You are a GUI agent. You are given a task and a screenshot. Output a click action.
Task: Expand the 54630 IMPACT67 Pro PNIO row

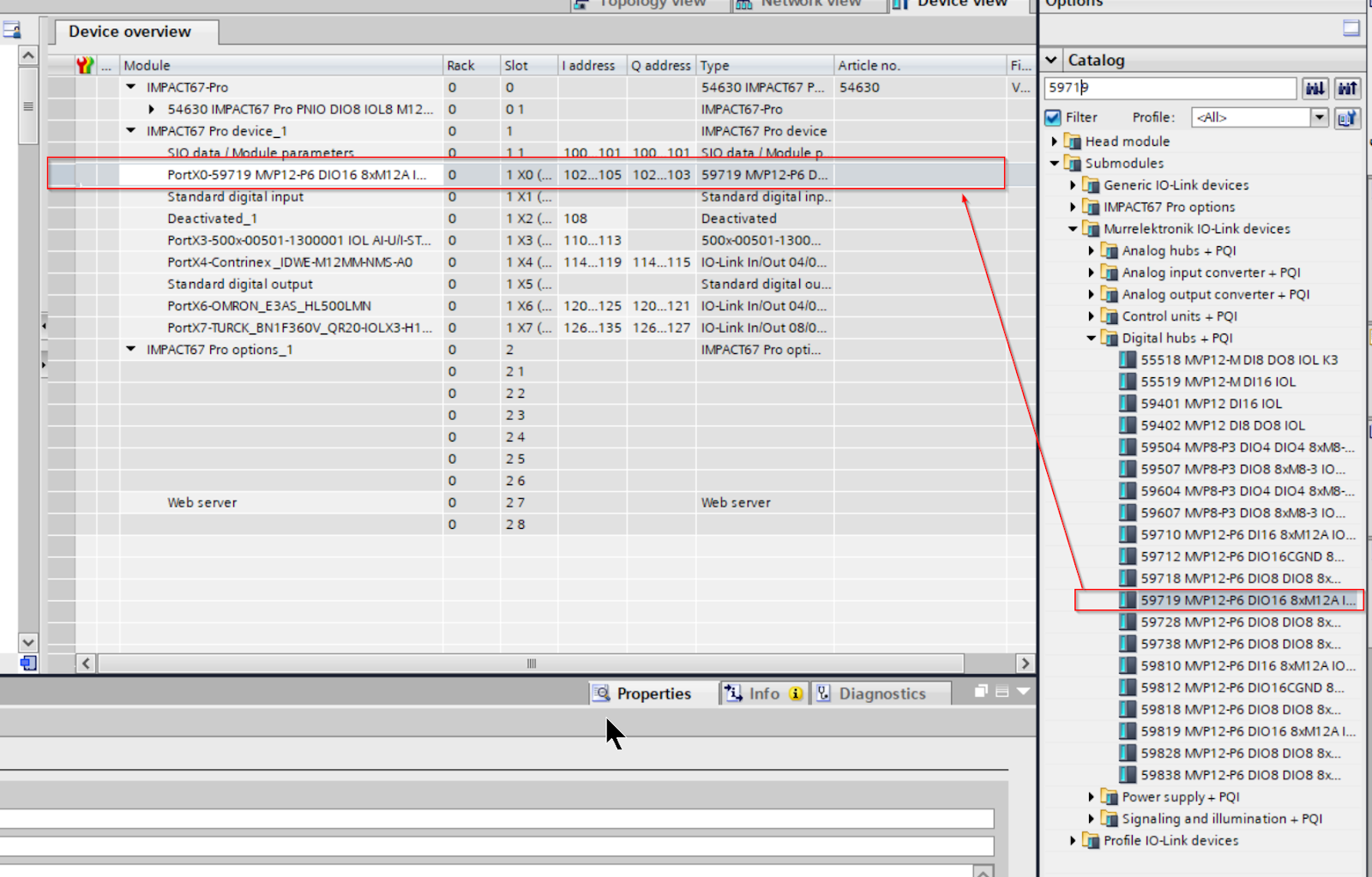(x=152, y=109)
